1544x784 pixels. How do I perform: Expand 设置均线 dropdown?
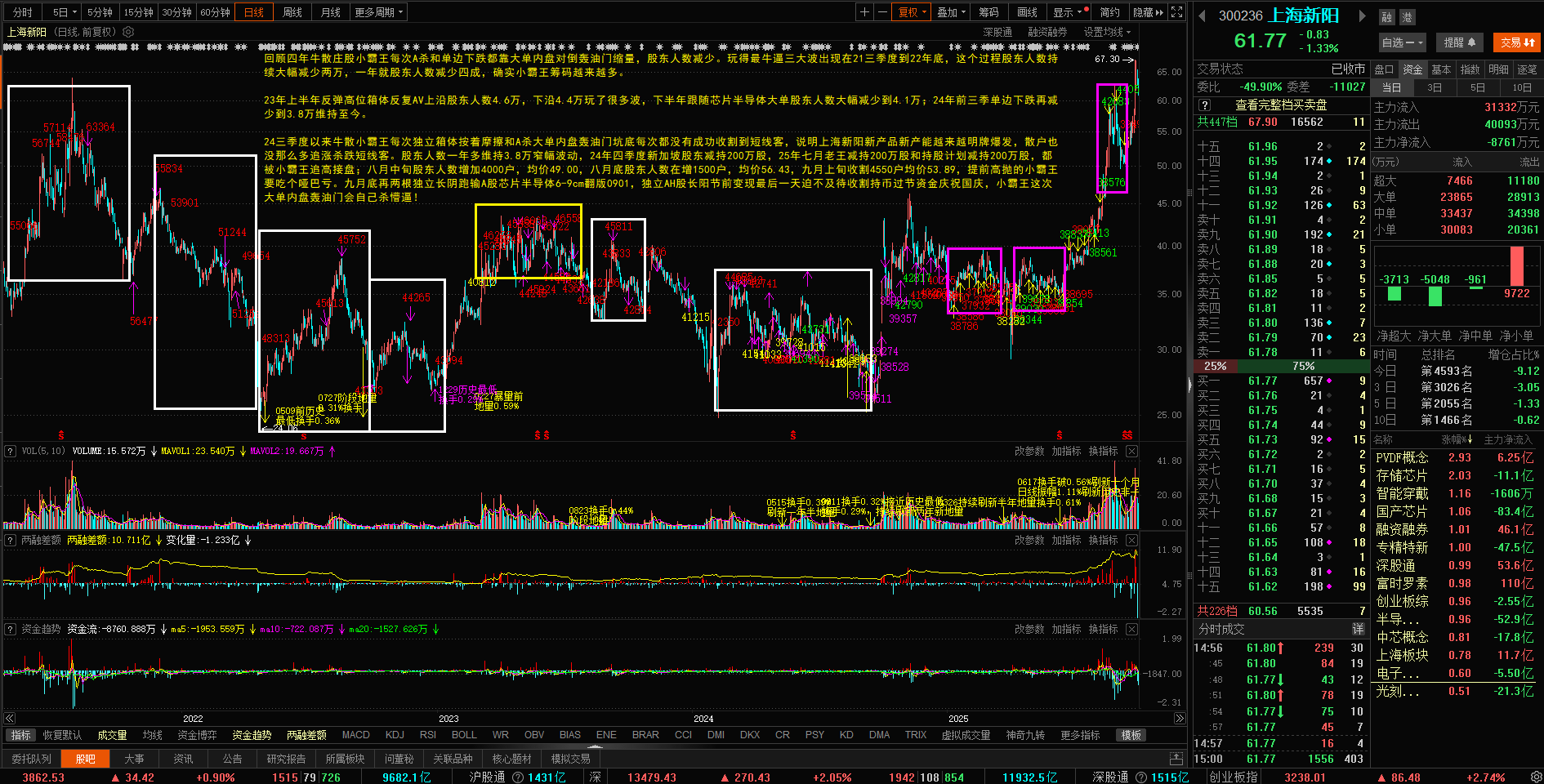tap(1107, 32)
